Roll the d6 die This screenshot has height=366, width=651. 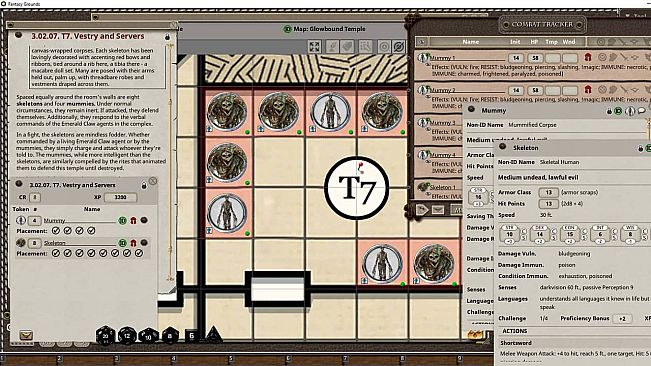click(191, 335)
